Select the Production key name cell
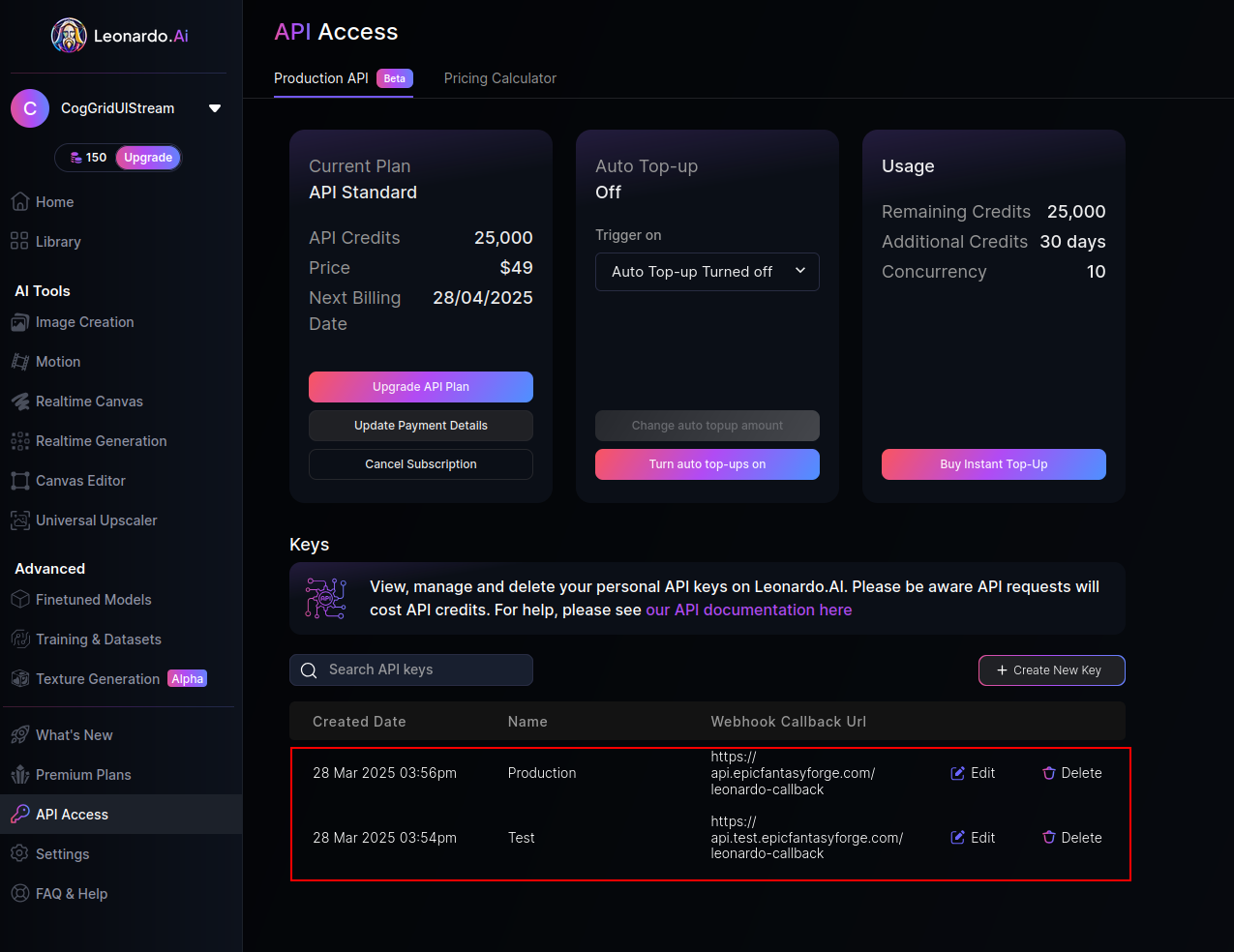The width and height of the screenshot is (1234, 952). point(542,773)
